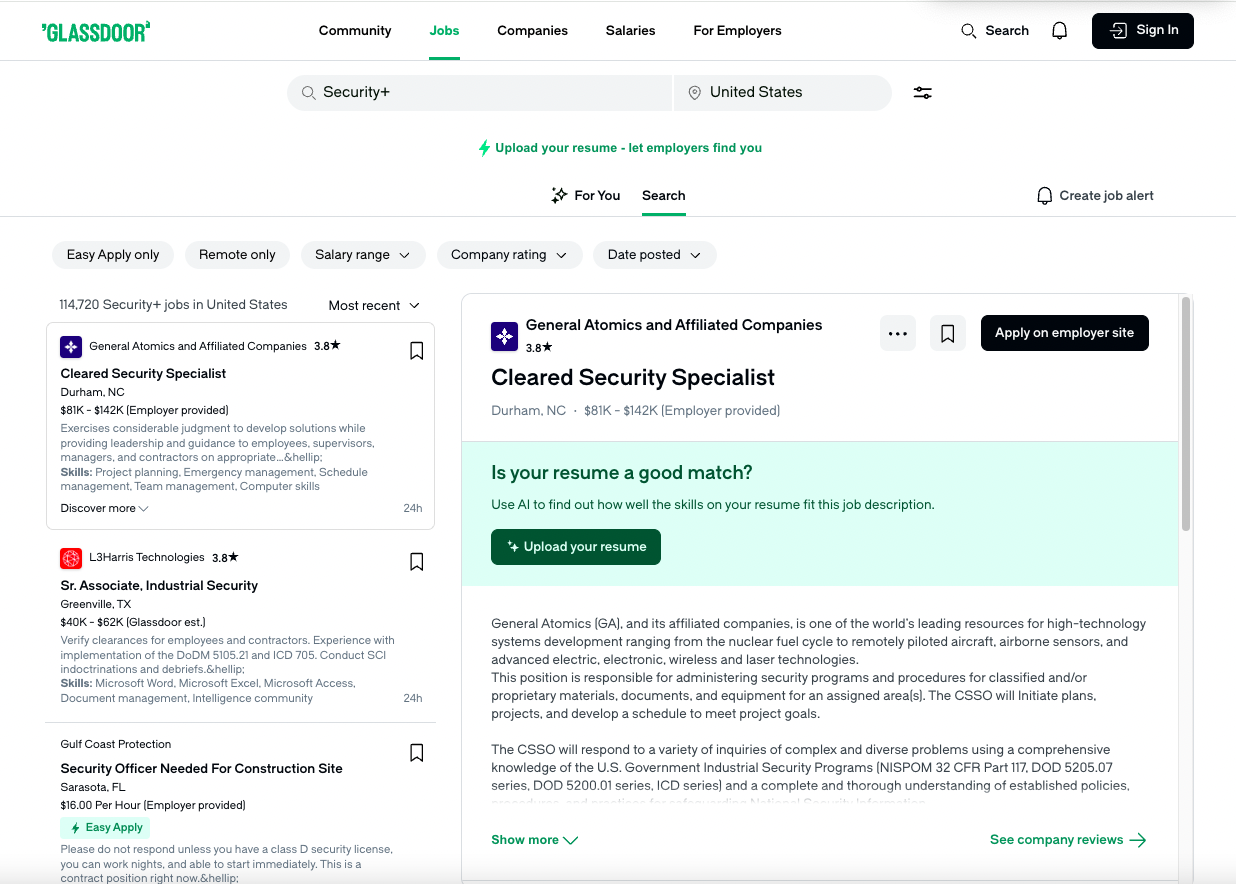
Task: Enable the Easy Apply only filter
Action: point(112,254)
